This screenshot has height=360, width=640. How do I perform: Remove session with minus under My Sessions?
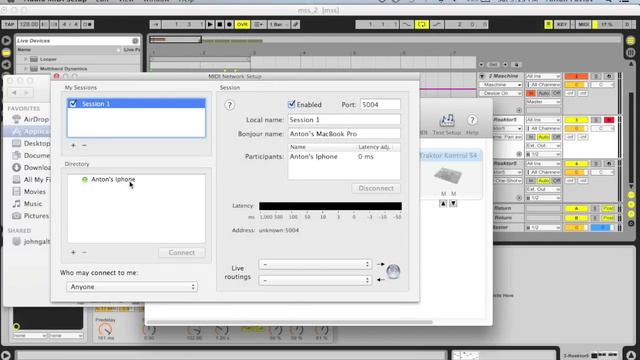tap(84, 145)
